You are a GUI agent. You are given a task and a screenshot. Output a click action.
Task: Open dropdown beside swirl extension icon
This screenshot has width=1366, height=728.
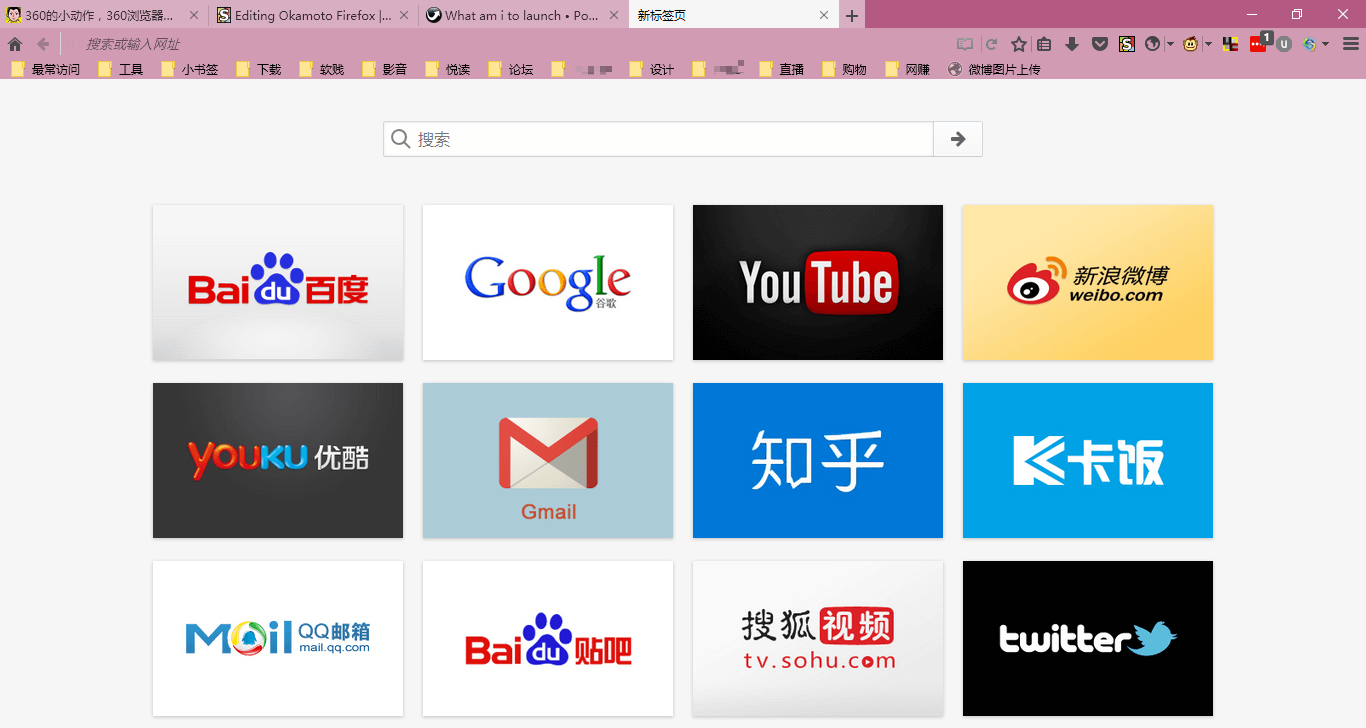point(1326,44)
